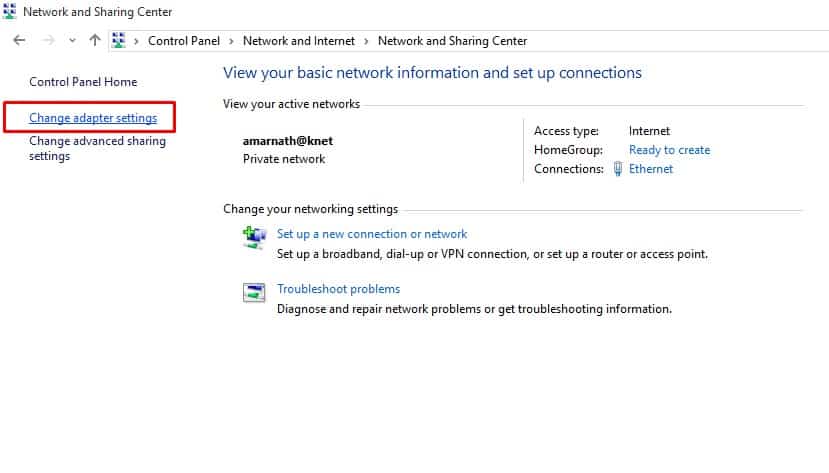Open Troubleshoot problems link
The width and height of the screenshot is (829, 473).
(338, 289)
